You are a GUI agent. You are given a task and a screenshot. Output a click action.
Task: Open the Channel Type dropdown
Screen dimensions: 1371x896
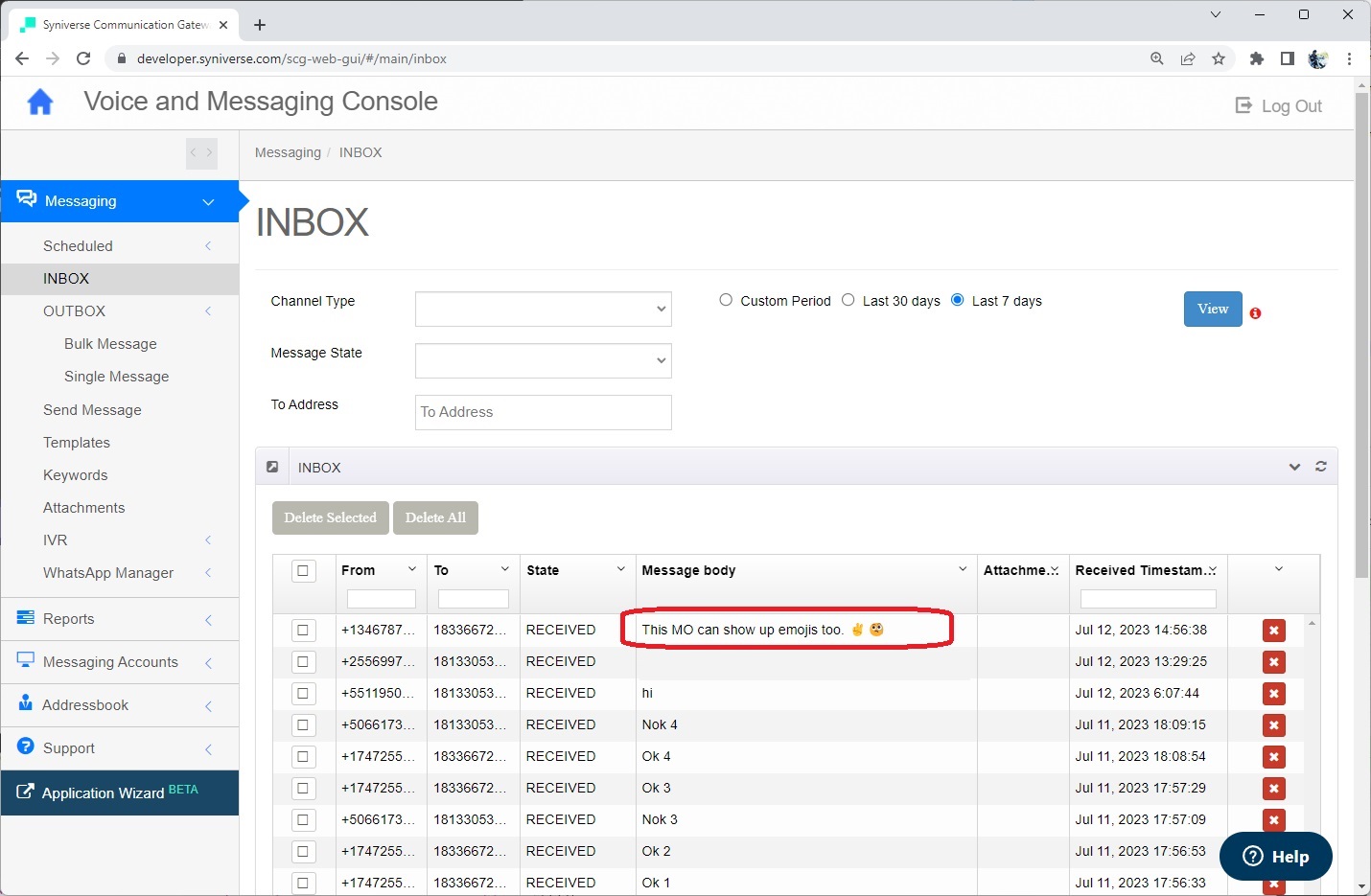(x=544, y=309)
